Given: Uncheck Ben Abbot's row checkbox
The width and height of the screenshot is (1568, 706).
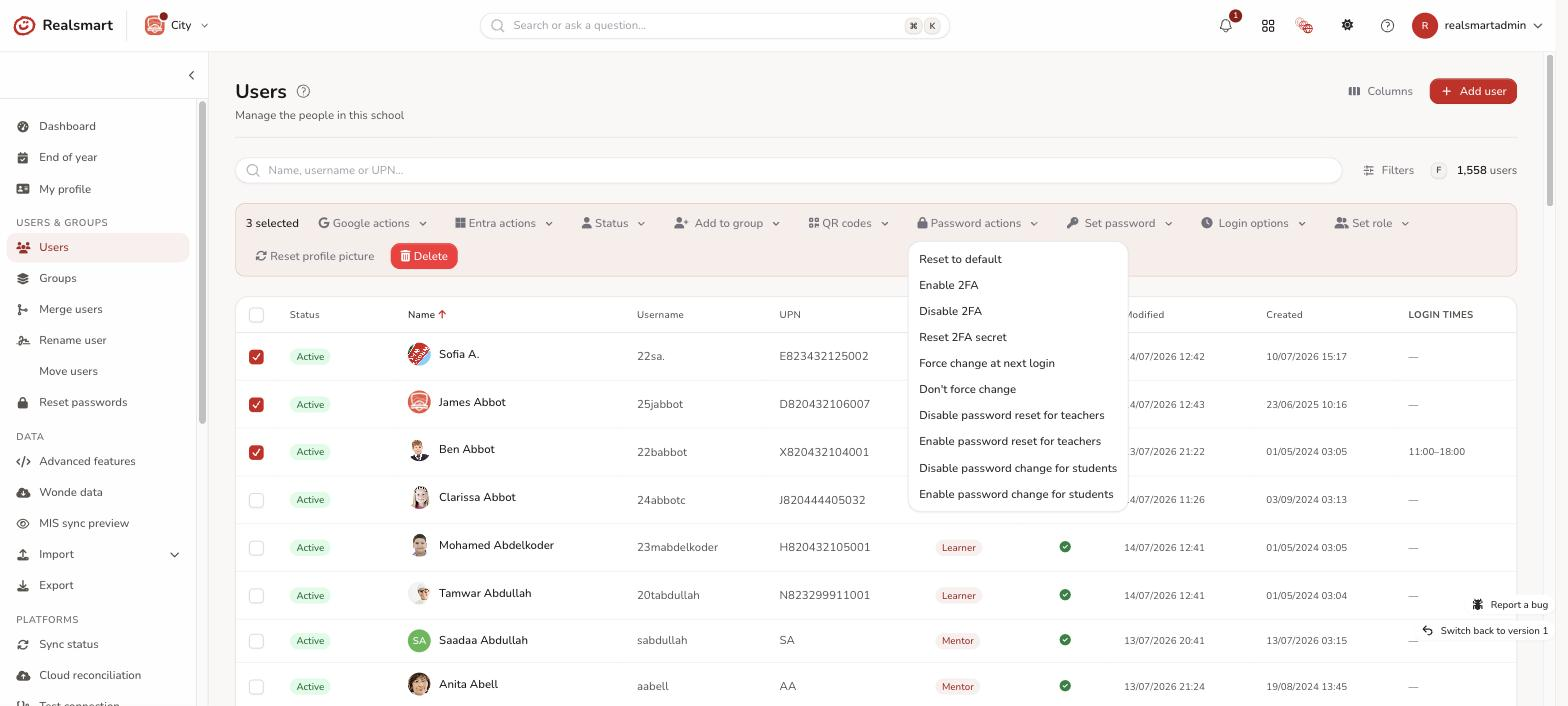Looking at the screenshot, I should 256,452.
